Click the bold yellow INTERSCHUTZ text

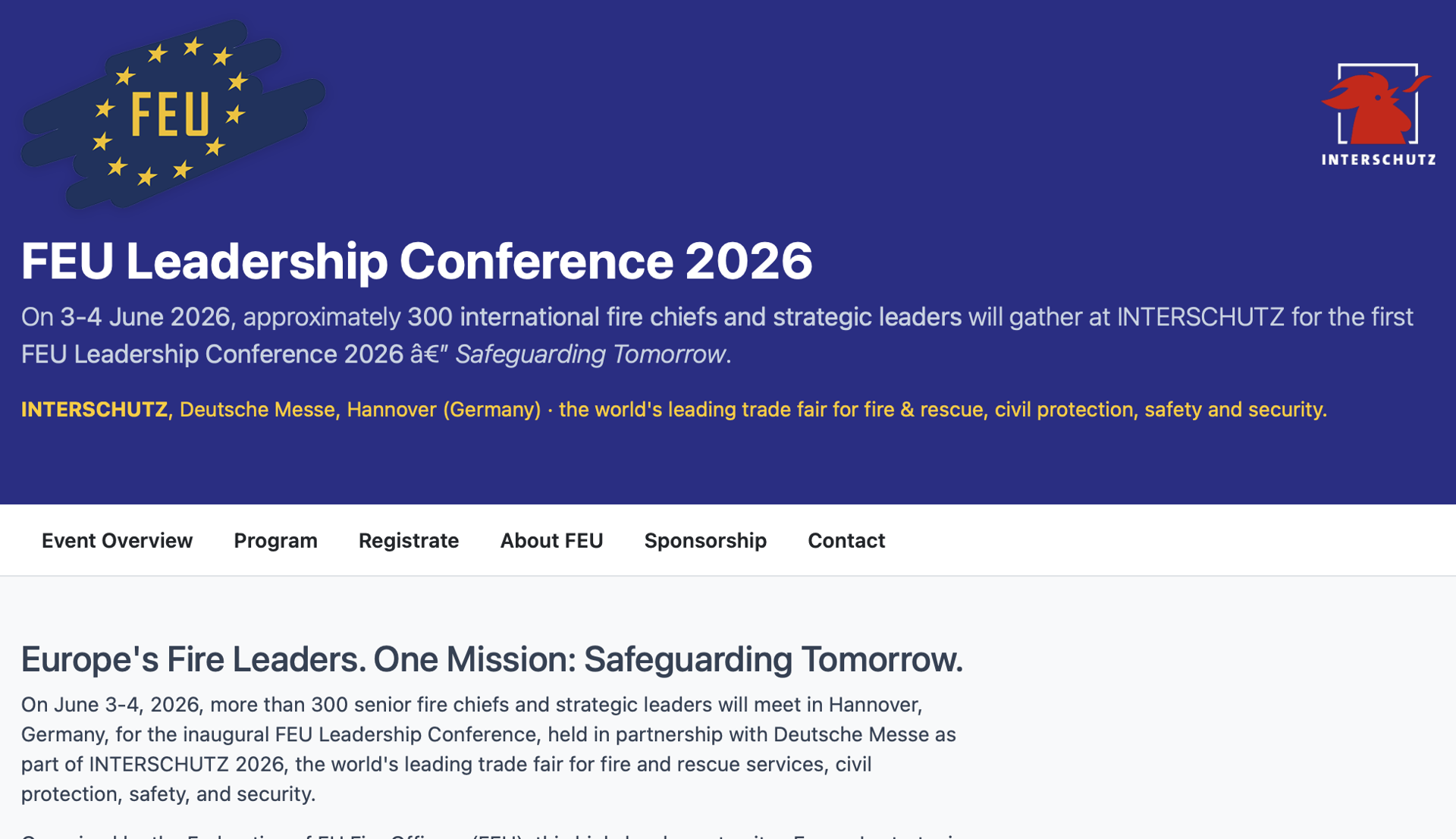94,410
